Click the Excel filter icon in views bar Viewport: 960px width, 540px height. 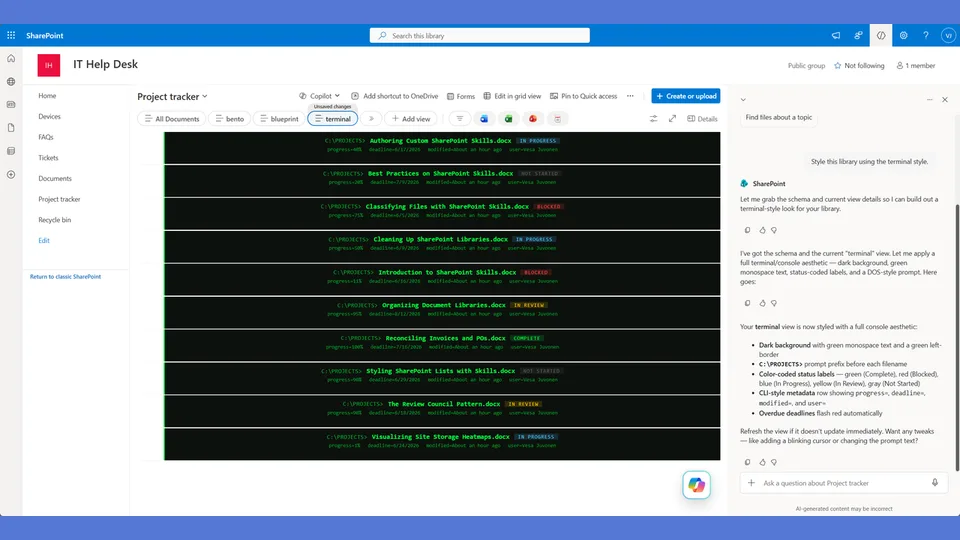tap(508, 119)
